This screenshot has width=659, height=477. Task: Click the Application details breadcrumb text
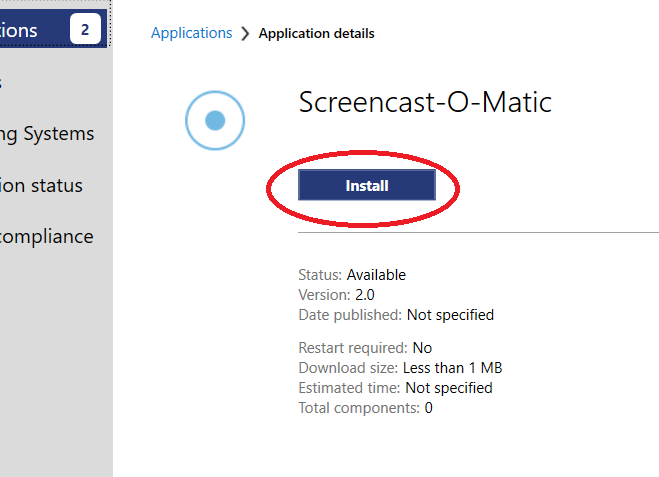click(x=316, y=33)
